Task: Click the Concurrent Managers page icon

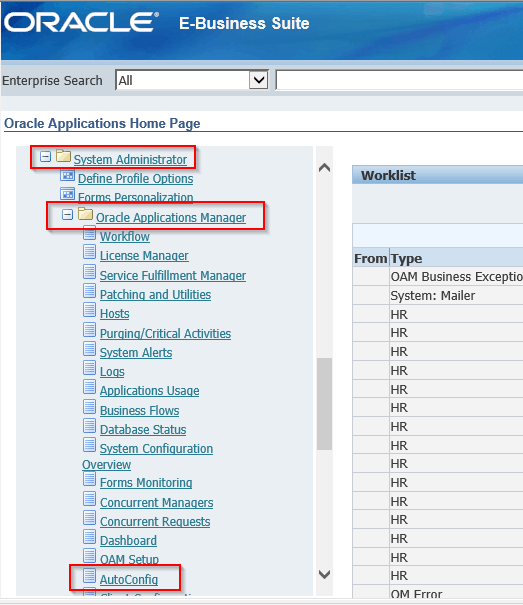Action: (90, 499)
